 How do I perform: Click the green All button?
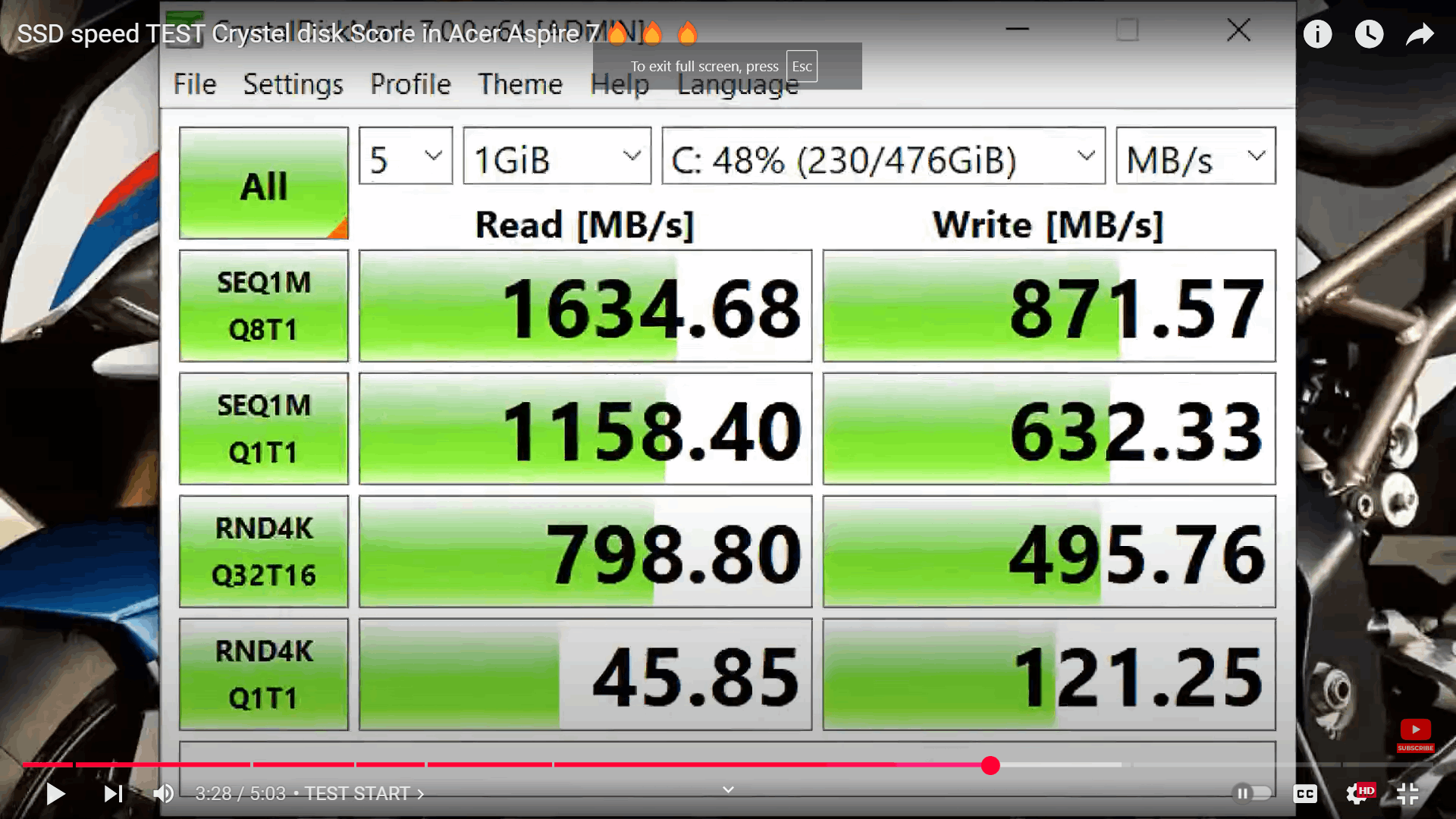263,184
